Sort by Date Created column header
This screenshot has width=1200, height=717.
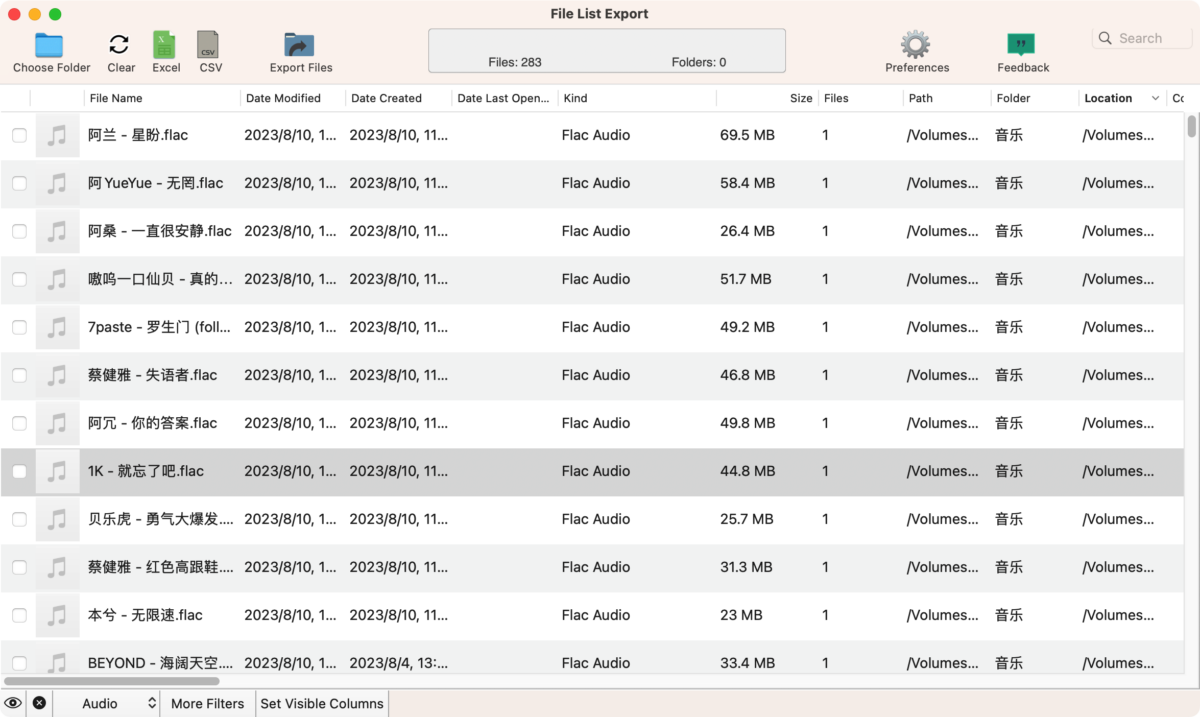386,98
